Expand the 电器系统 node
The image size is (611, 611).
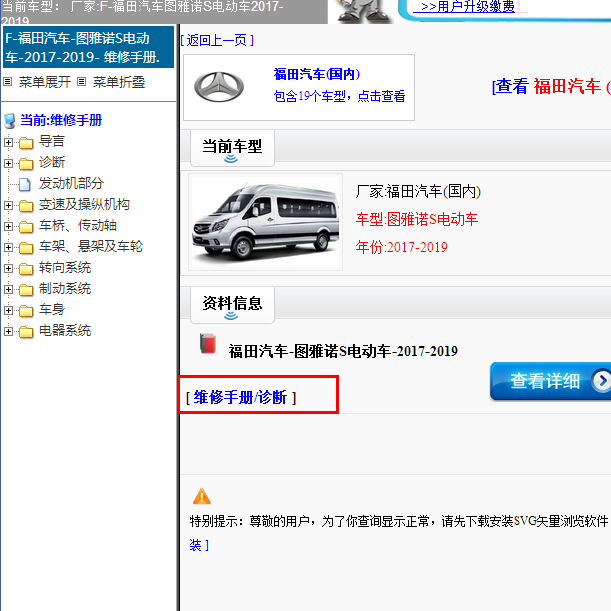click(8, 332)
